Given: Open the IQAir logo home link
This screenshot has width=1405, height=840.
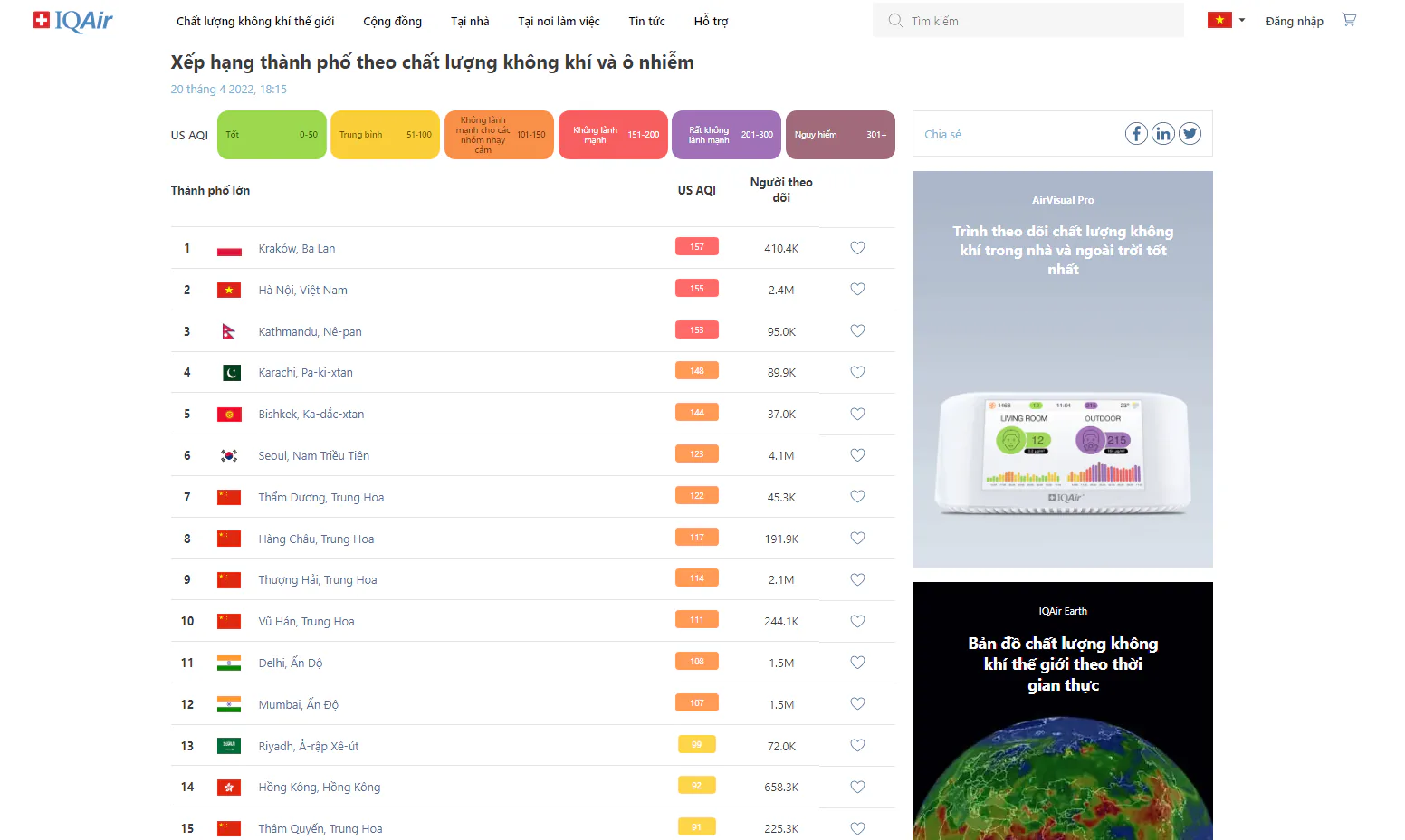Looking at the screenshot, I should pyautogui.click(x=73, y=20).
